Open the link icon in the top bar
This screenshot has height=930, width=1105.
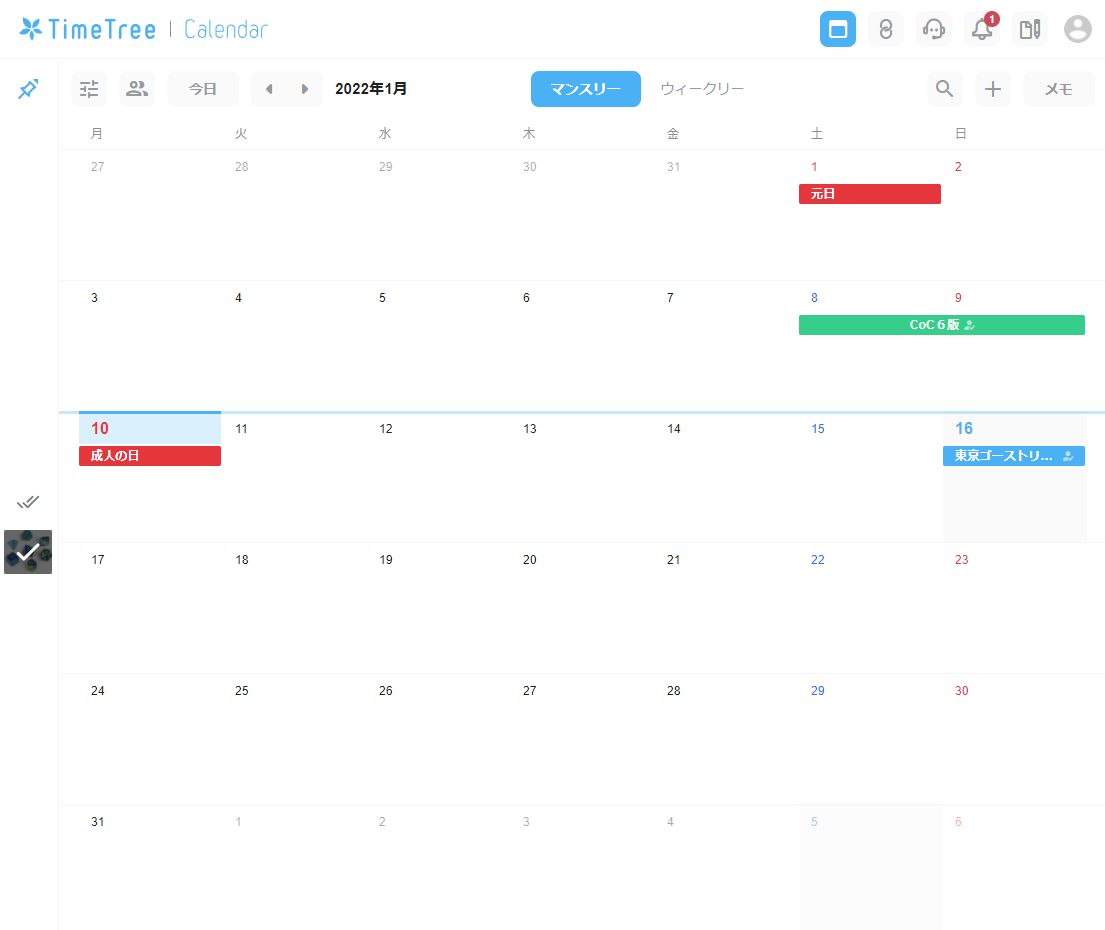885,30
